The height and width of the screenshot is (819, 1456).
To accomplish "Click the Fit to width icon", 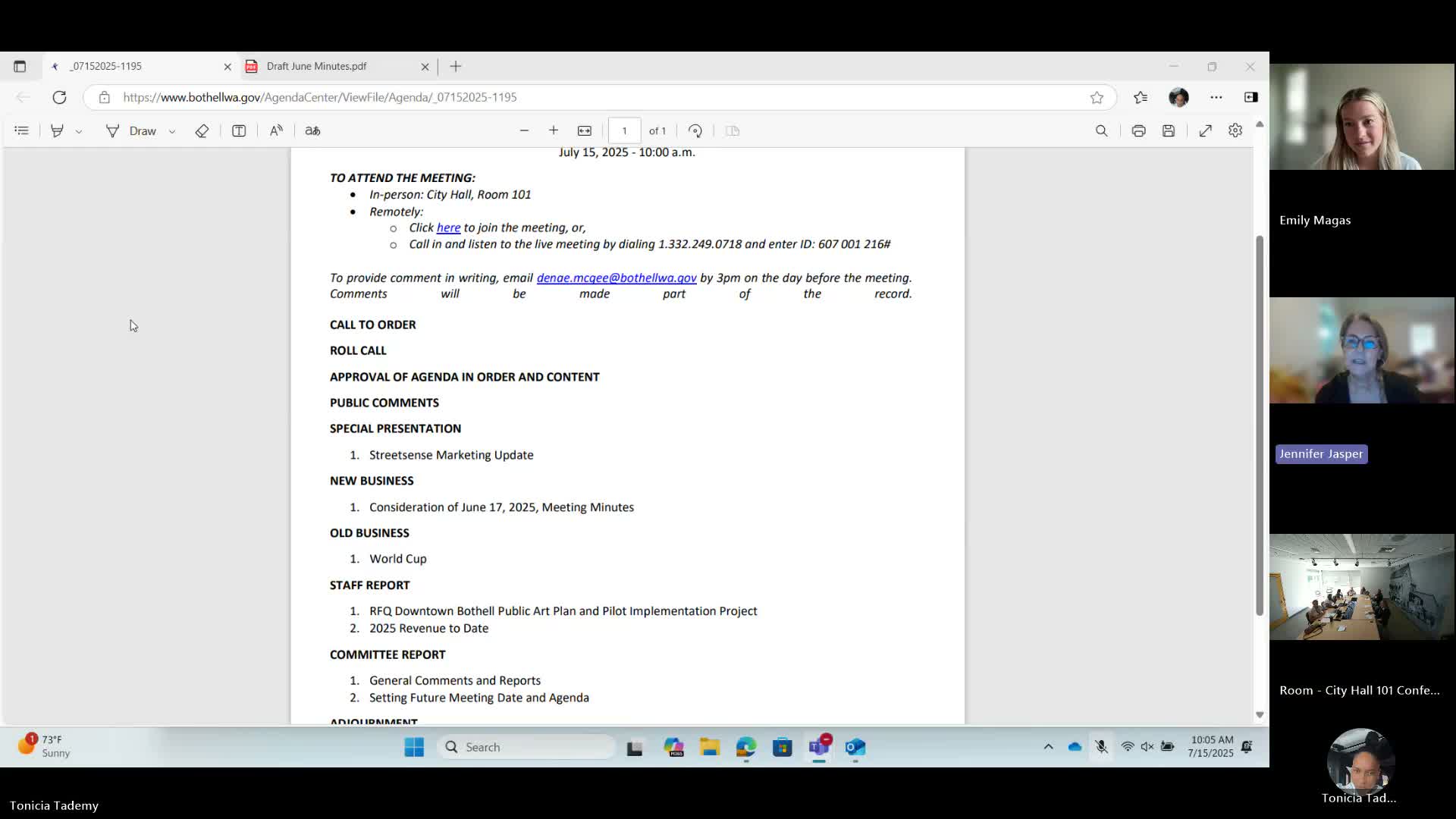I will point(585,130).
